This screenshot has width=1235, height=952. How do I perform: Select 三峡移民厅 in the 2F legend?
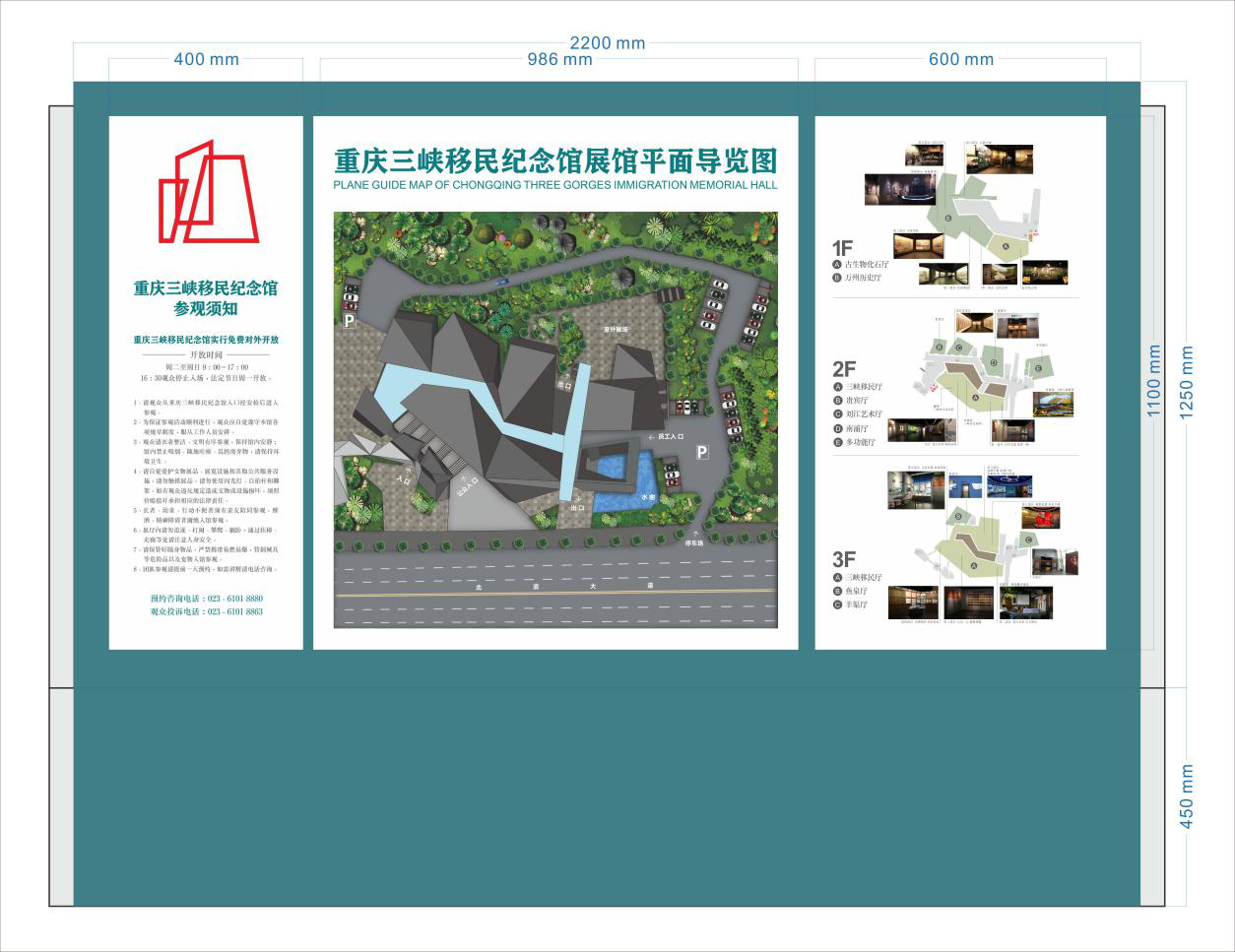[864, 387]
